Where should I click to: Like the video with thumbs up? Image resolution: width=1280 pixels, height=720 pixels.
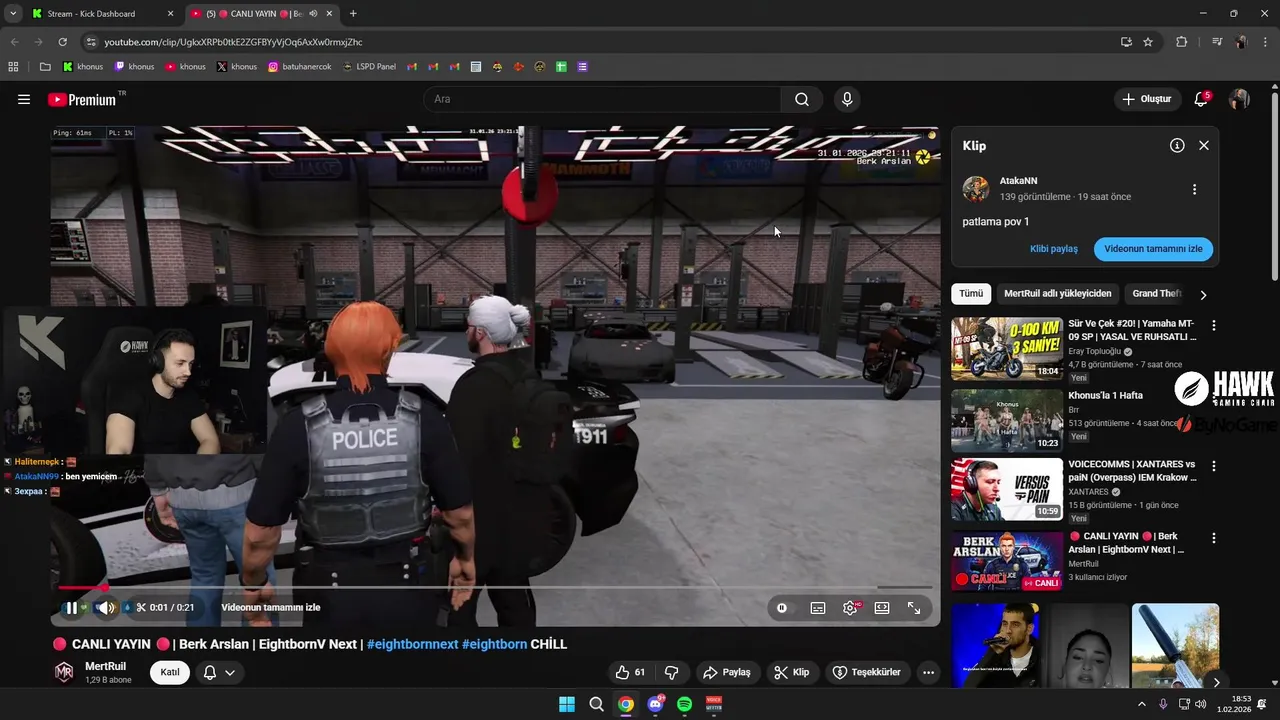click(x=631, y=672)
